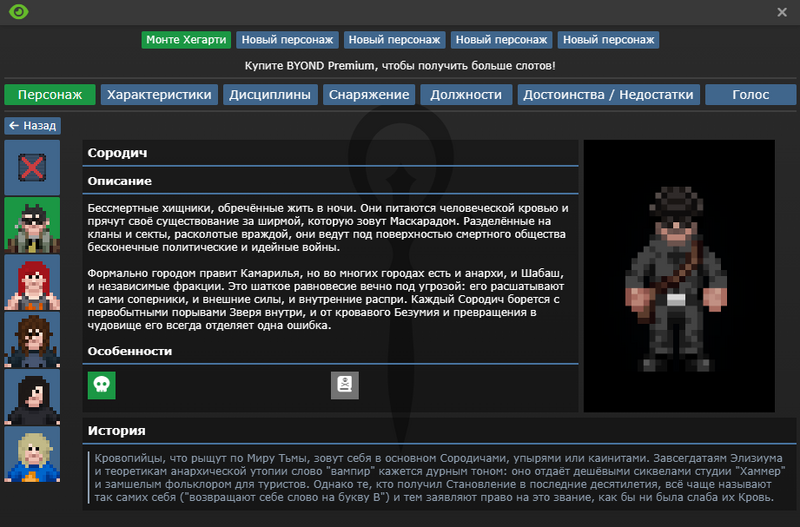Open the Достоинства / Недостатки tab
800x527 pixels.
pos(608,94)
